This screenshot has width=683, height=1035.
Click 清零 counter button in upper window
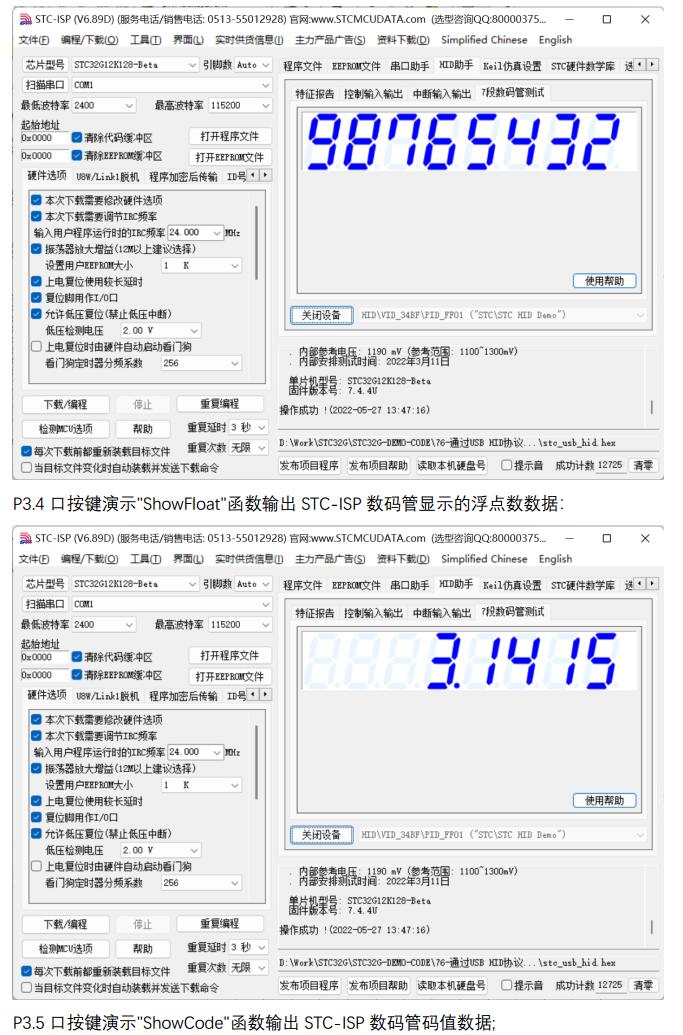pyautogui.click(x=642, y=465)
